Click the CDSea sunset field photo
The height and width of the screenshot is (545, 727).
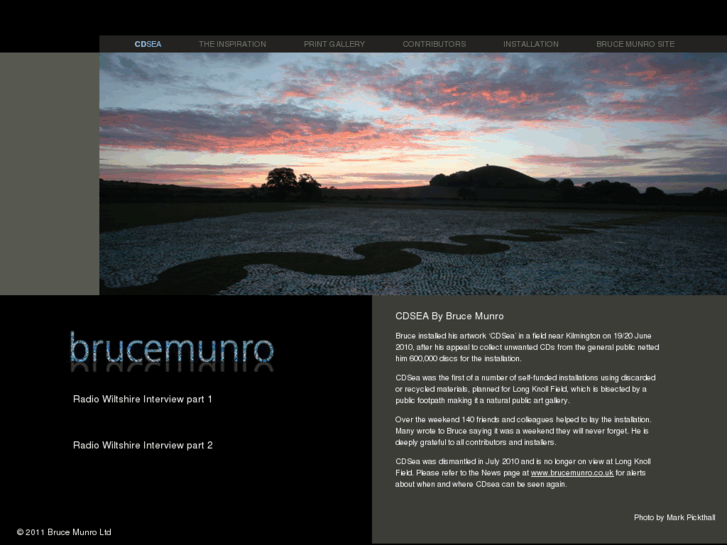pos(413,173)
